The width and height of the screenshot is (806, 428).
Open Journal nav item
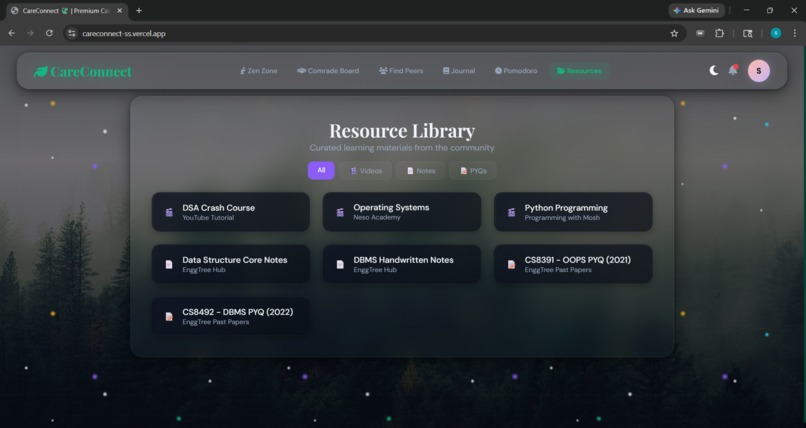tap(459, 71)
